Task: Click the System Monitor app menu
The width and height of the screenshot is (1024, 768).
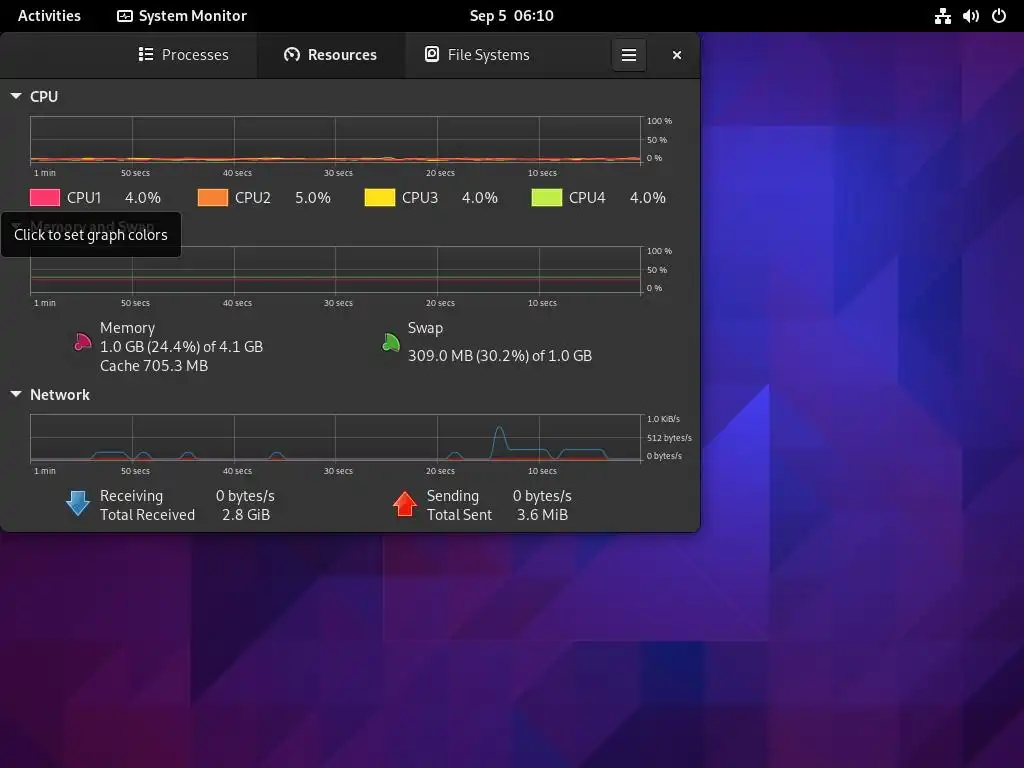Action: click(182, 16)
